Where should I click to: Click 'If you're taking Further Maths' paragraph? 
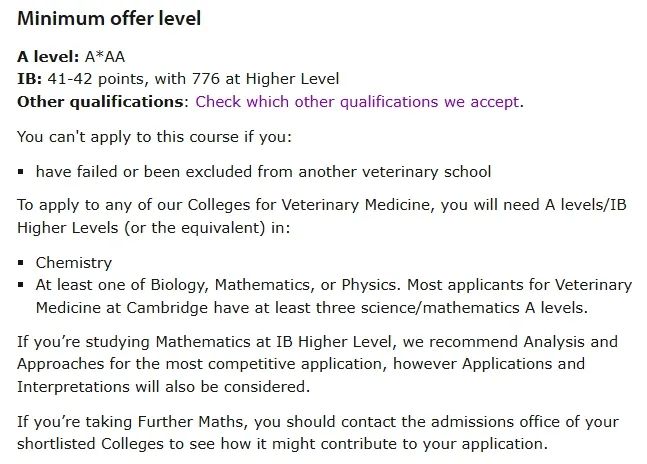pyautogui.click(x=318, y=433)
